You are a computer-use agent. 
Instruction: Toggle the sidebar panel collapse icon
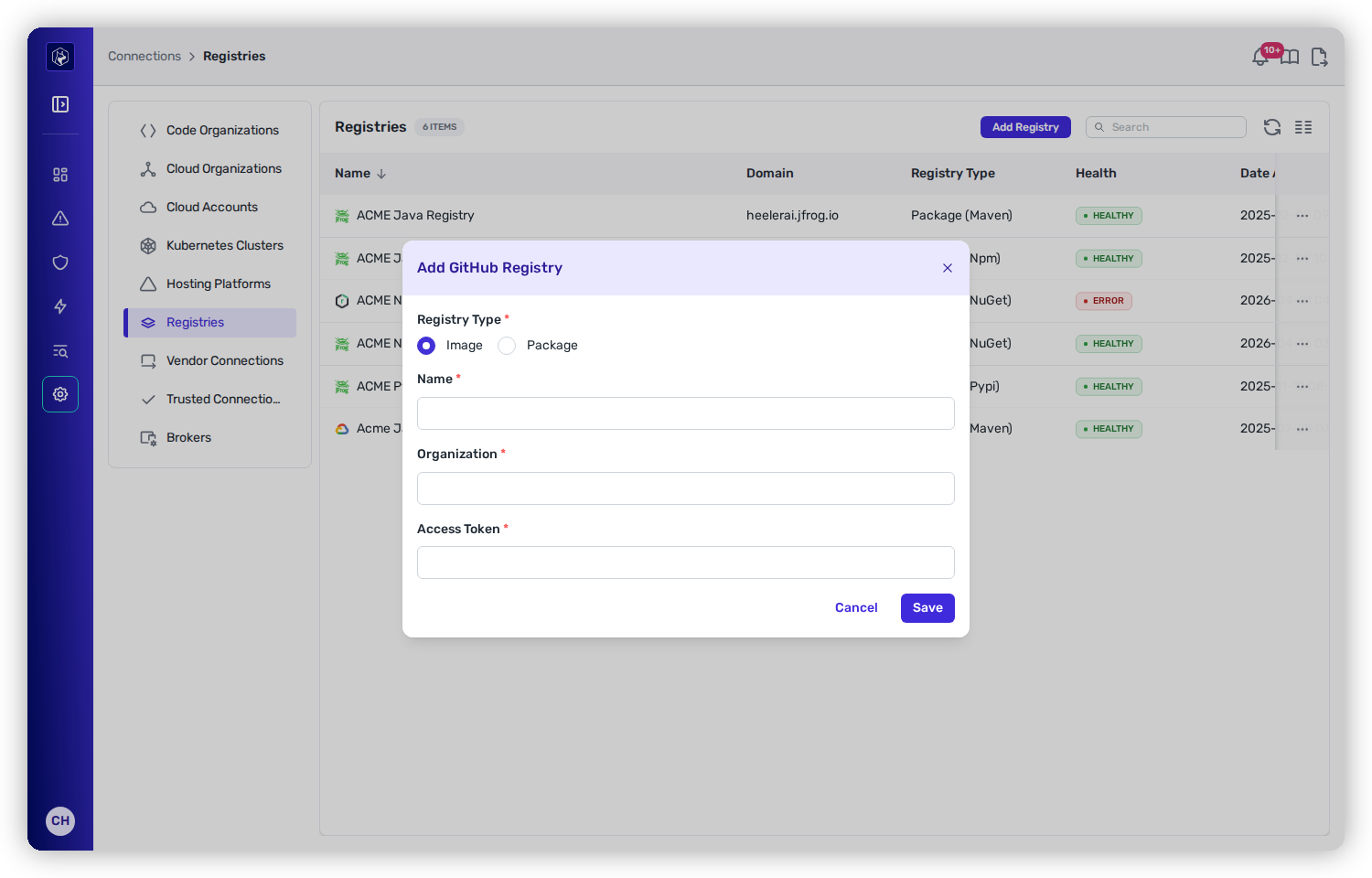point(60,104)
